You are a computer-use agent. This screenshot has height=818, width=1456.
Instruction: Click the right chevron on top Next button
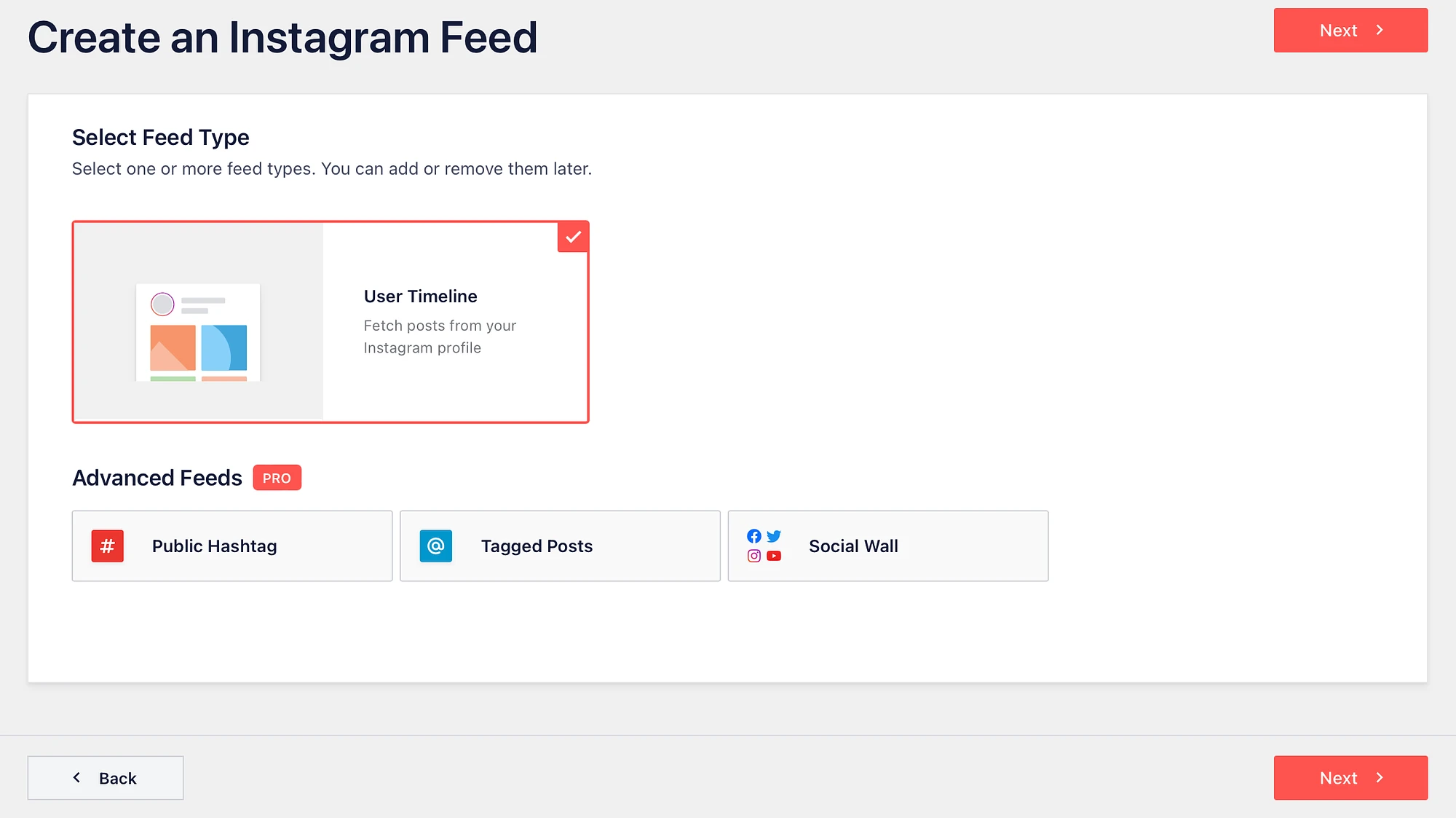tap(1380, 30)
